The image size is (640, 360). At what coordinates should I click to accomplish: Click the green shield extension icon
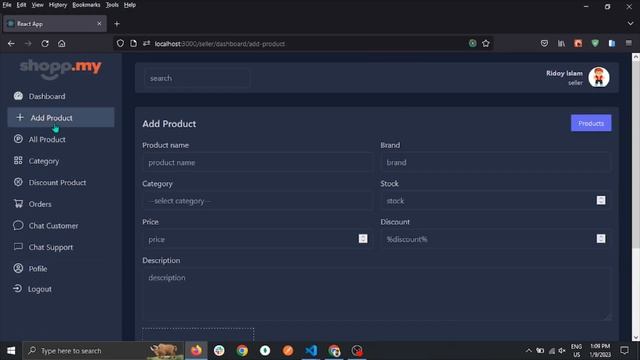[x=595, y=43]
